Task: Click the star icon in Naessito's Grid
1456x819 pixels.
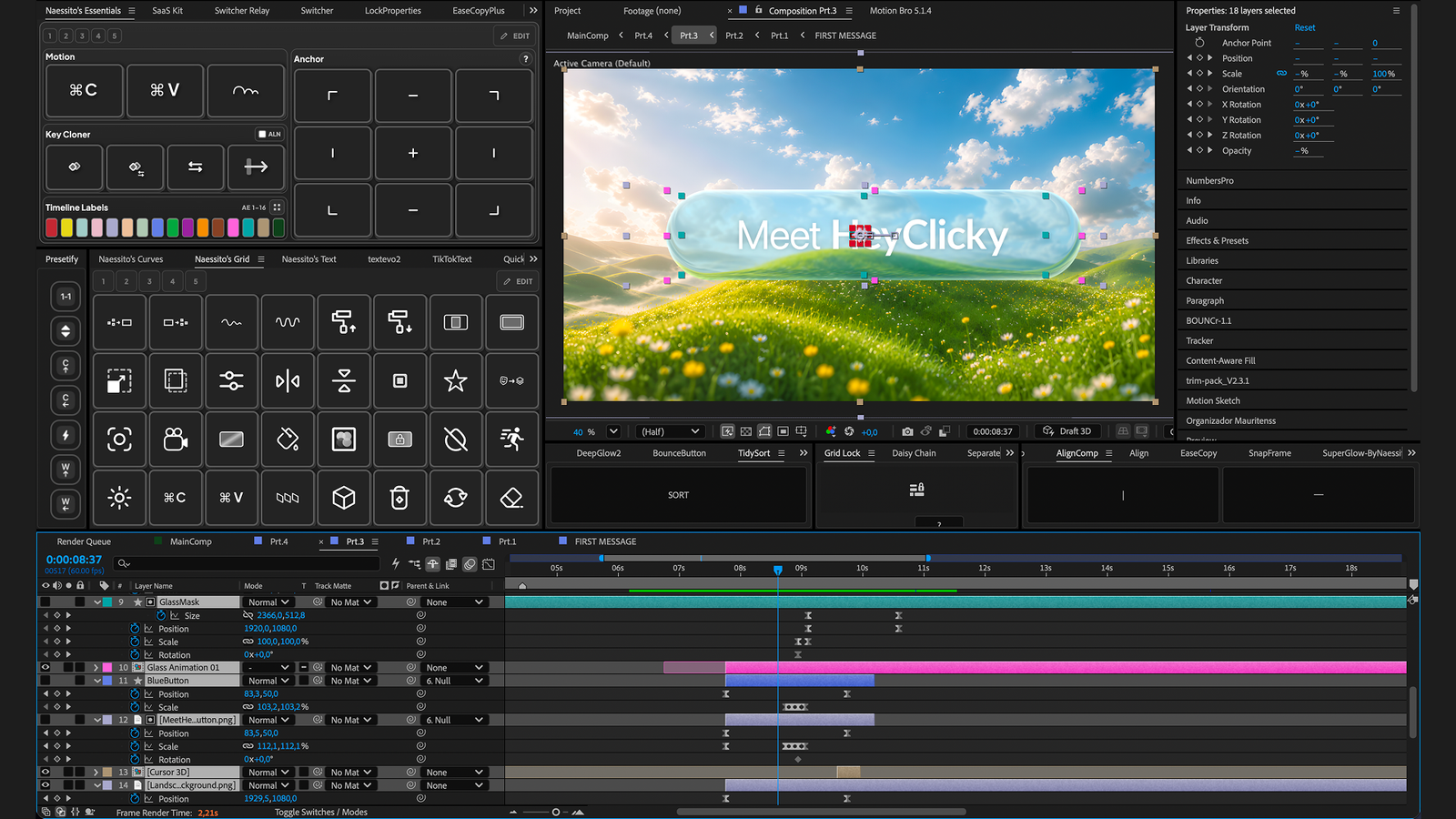Action: (x=456, y=381)
